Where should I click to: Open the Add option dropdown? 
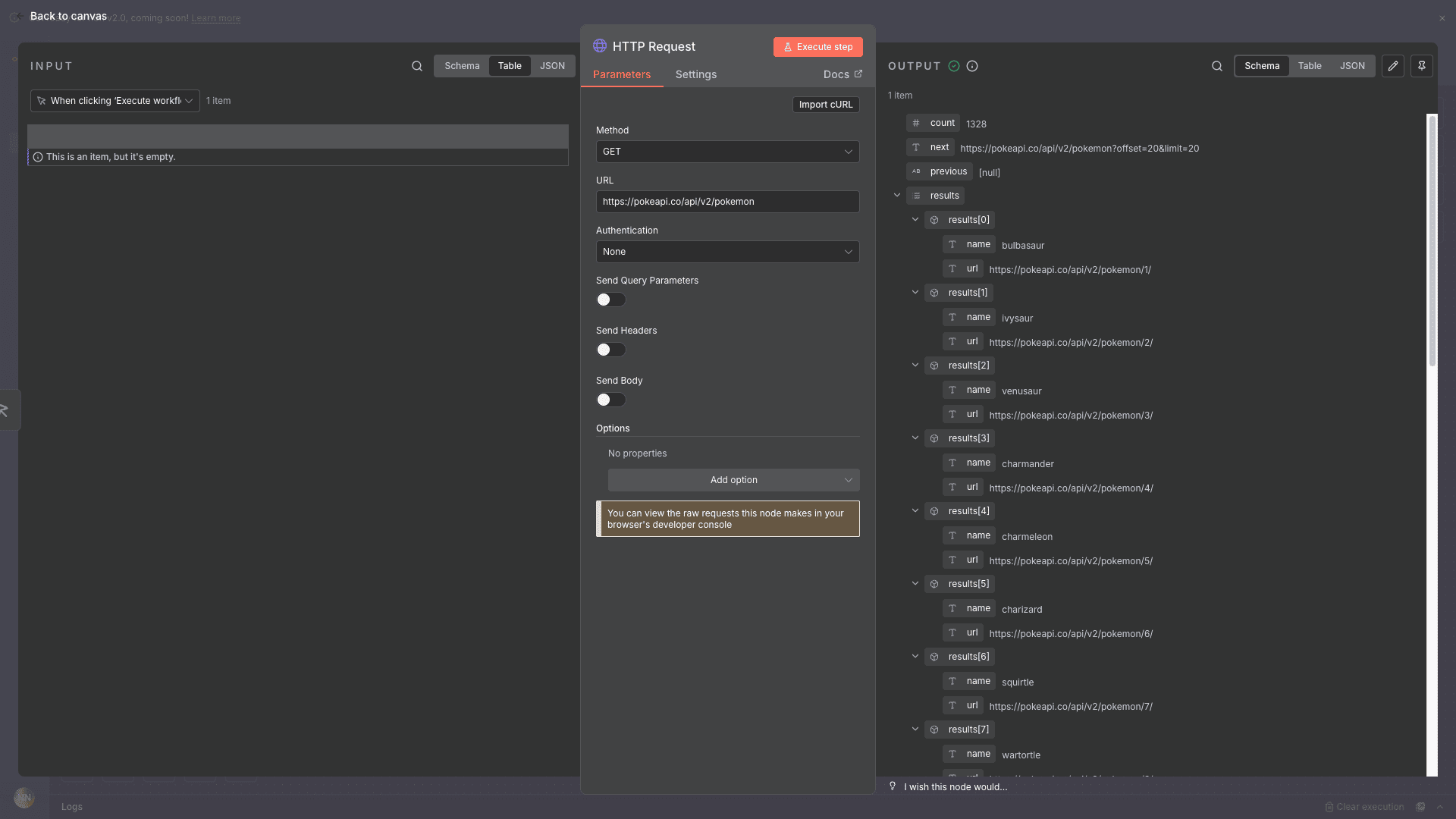click(x=733, y=480)
